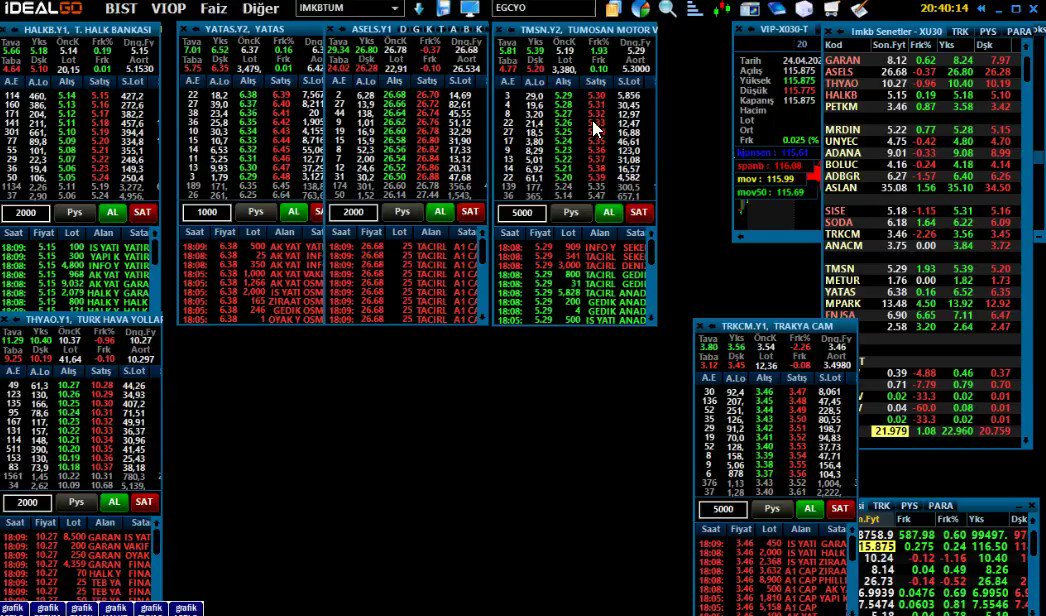Select PARA tab in bottom-right window
Image resolution: width=1046 pixels, height=616 pixels.
click(941, 505)
